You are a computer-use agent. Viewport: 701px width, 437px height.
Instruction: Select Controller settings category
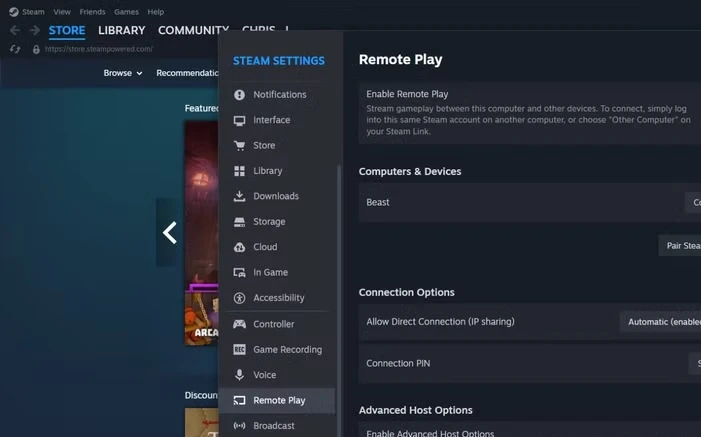(x=279, y=324)
